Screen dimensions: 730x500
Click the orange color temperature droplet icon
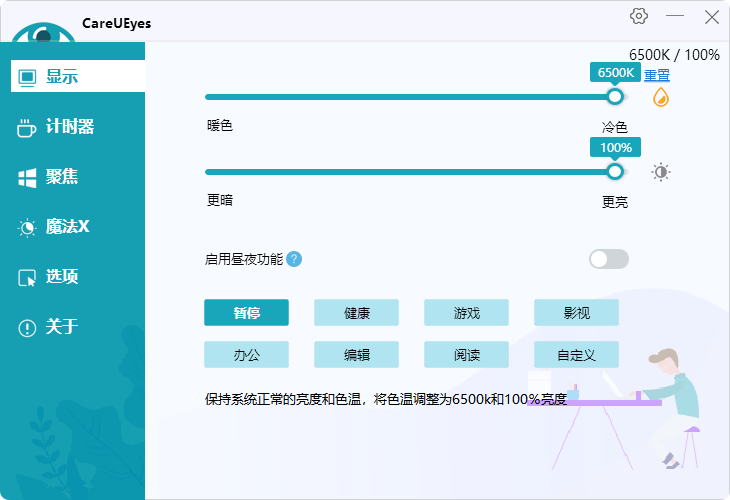pos(661,97)
